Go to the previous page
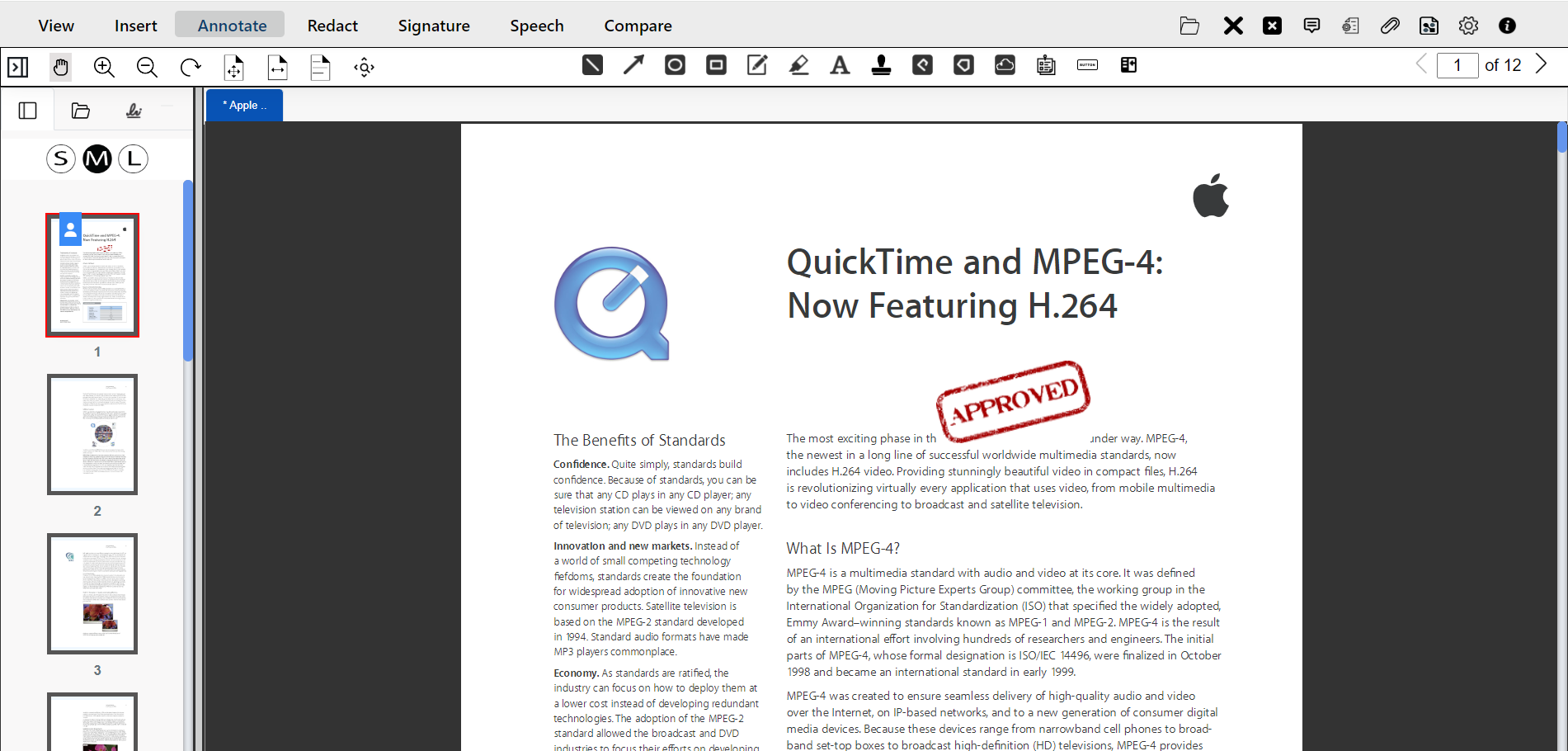Viewport: 1568px width, 751px height. pyautogui.click(x=1421, y=64)
